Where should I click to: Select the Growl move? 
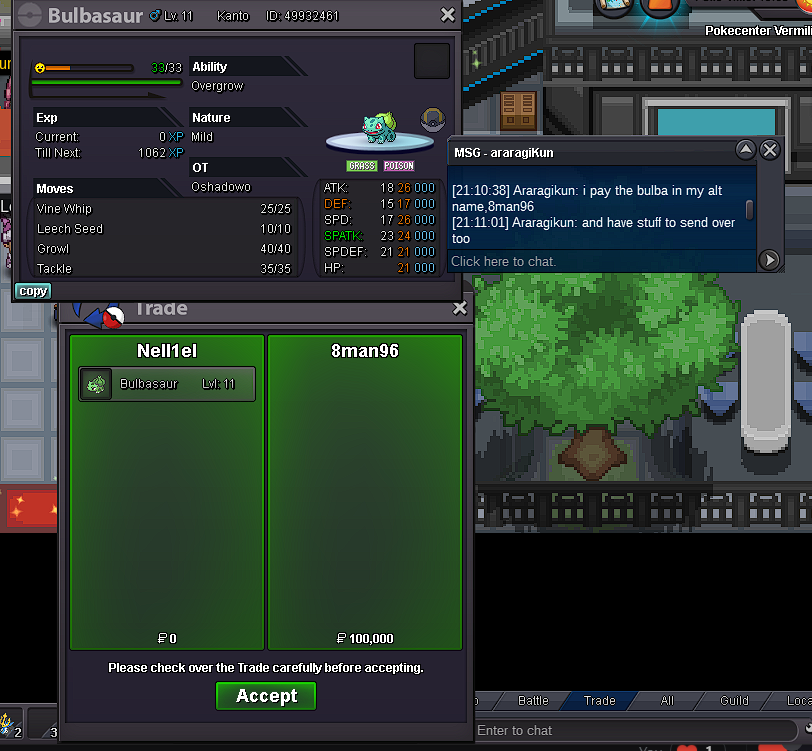[x=164, y=249]
